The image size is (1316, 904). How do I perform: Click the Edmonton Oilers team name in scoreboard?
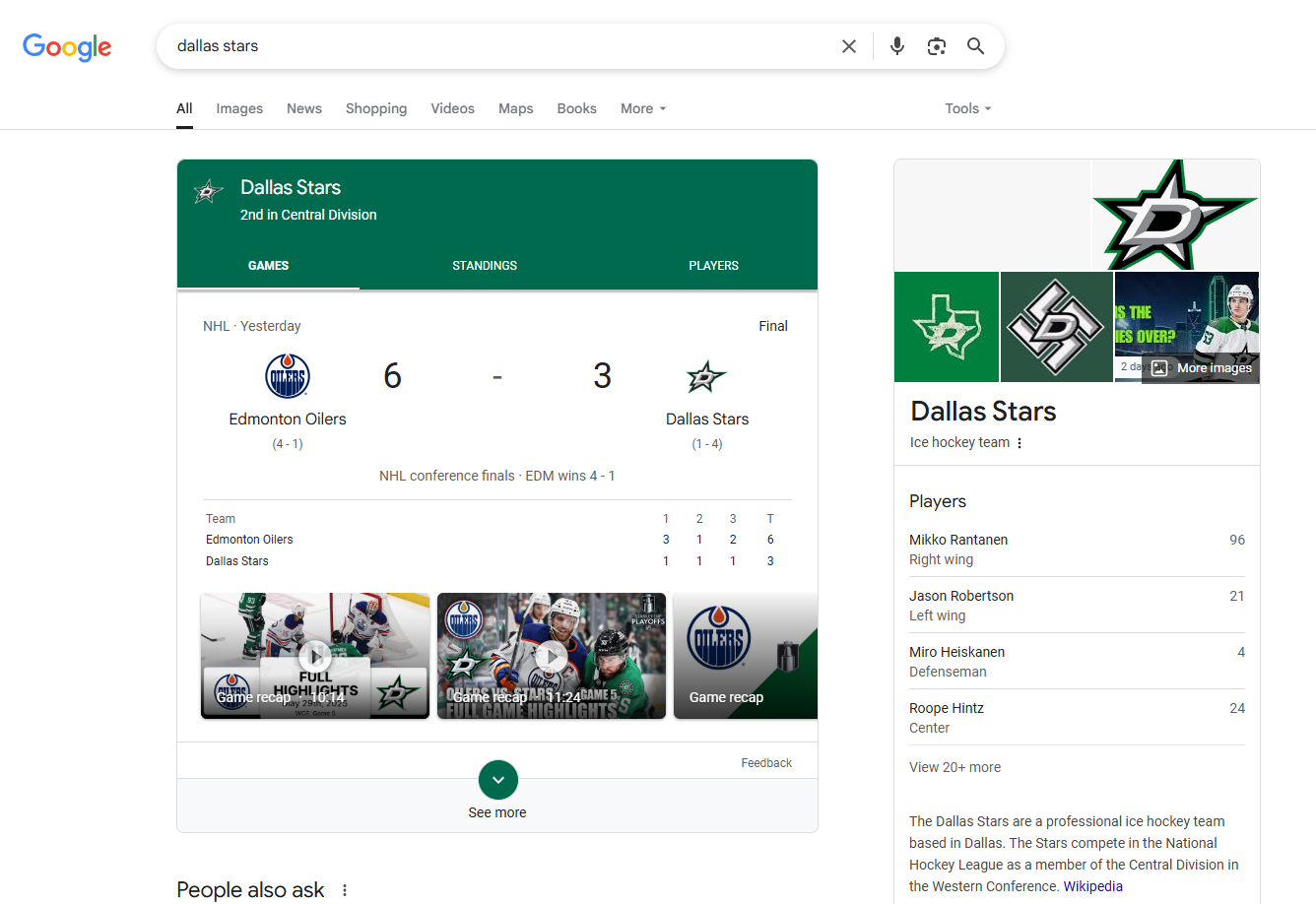[x=288, y=419]
